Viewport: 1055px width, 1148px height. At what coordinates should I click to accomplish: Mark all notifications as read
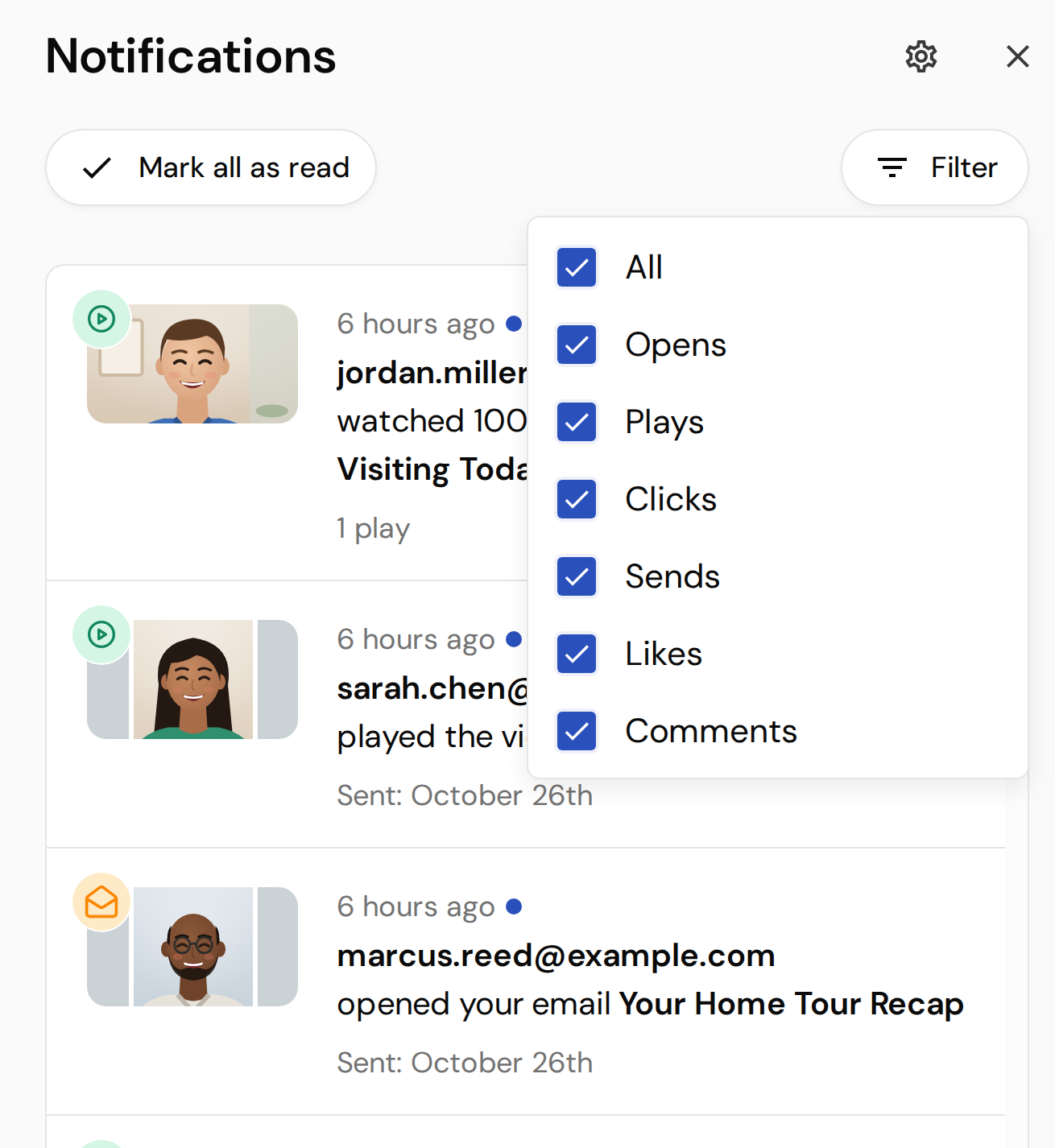pyautogui.click(x=211, y=167)
